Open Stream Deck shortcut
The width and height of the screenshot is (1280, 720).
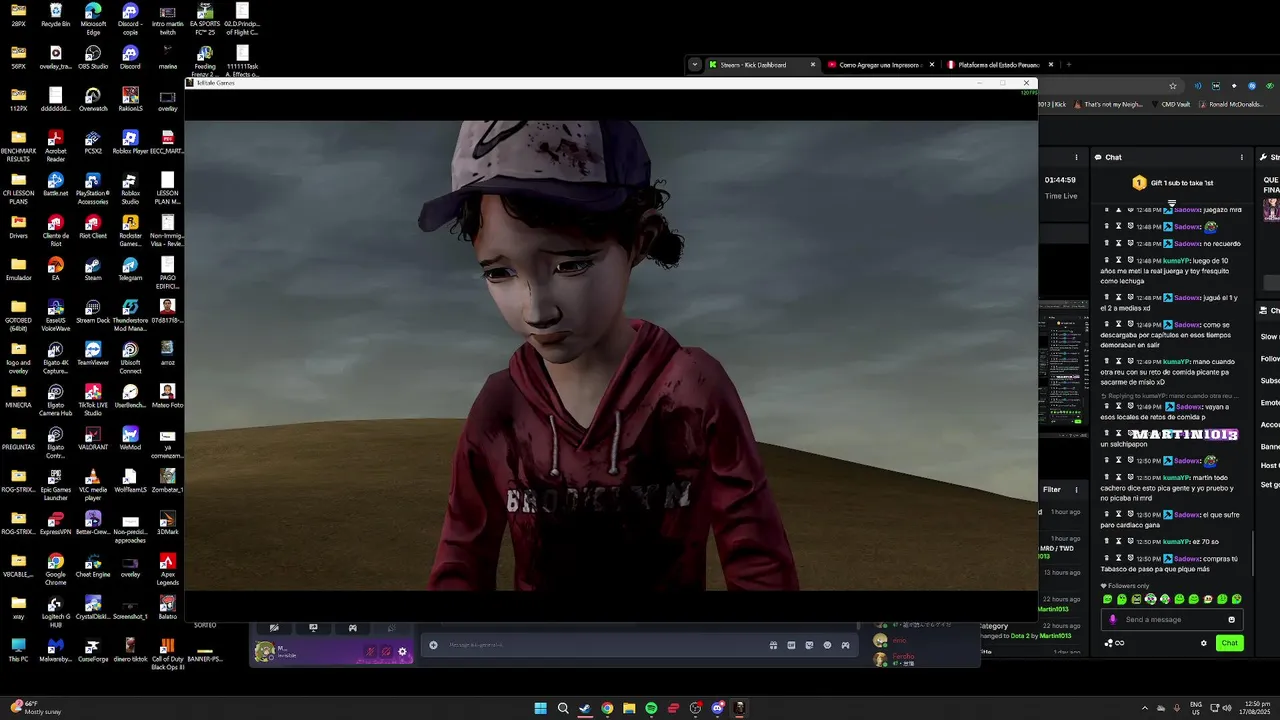(93, 311)
